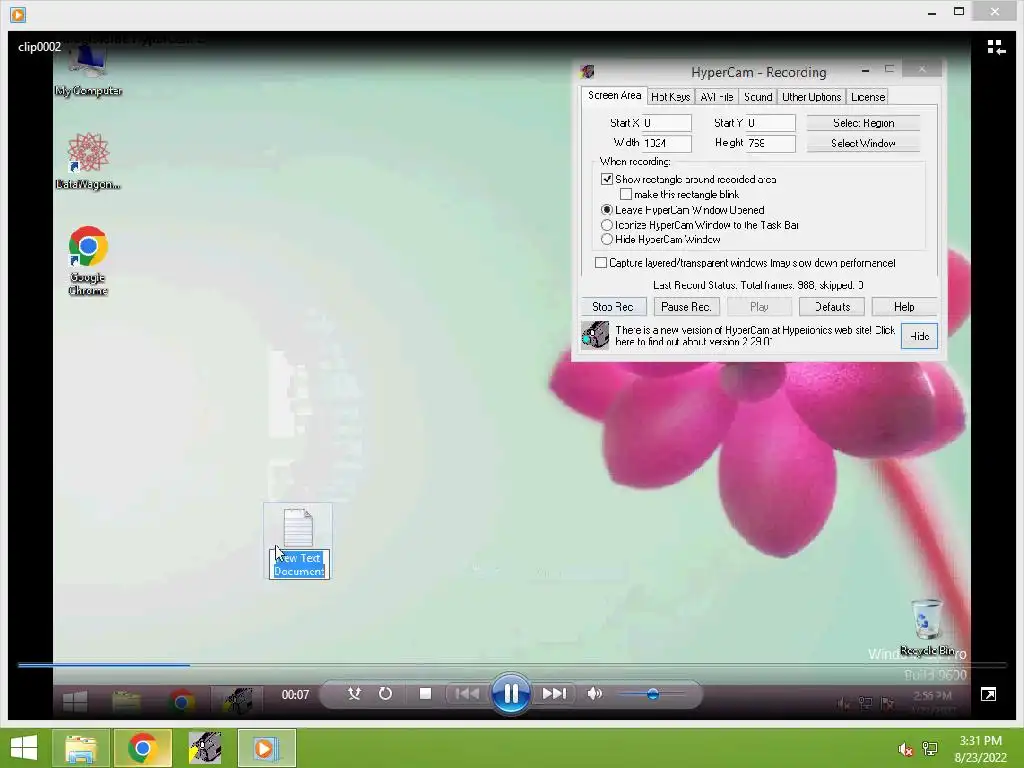Click the Select Window button

863,143
